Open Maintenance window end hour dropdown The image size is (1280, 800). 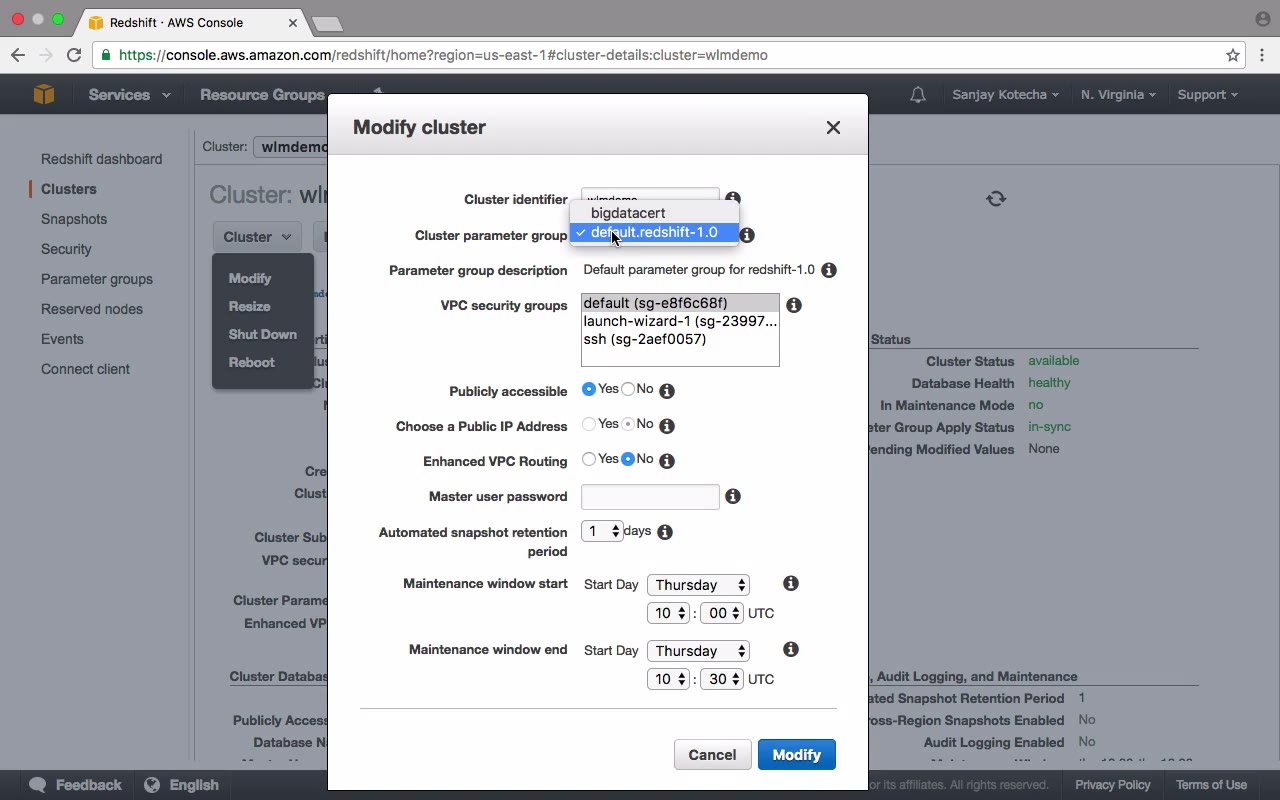tap(669, 679)
